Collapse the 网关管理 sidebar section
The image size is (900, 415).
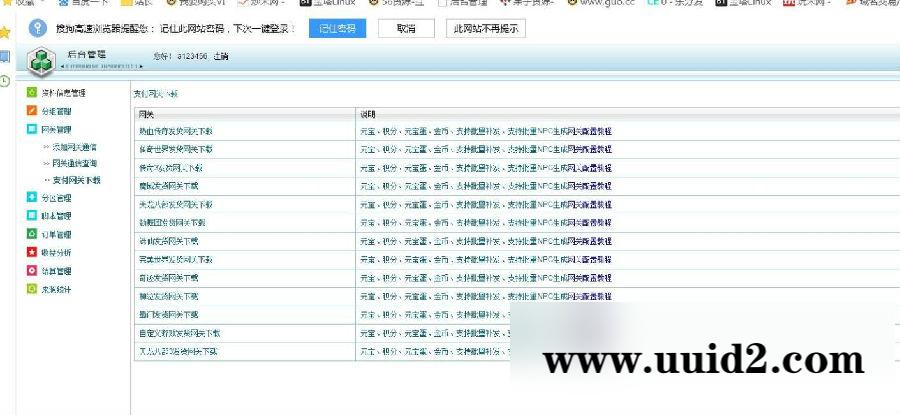click(x=56, y=130)
